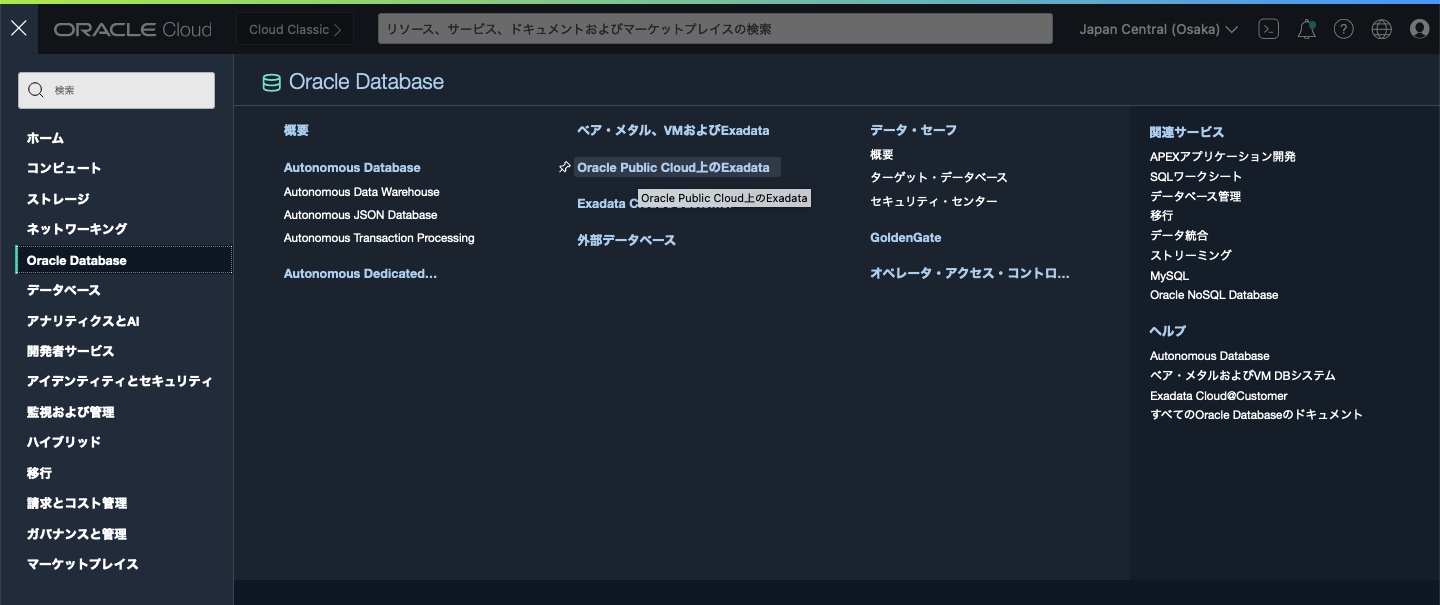Image resolution: width=1440 pixels, height=605 pixels.
Task: Open the GoldenGate service link
Action: pos(905,237)
